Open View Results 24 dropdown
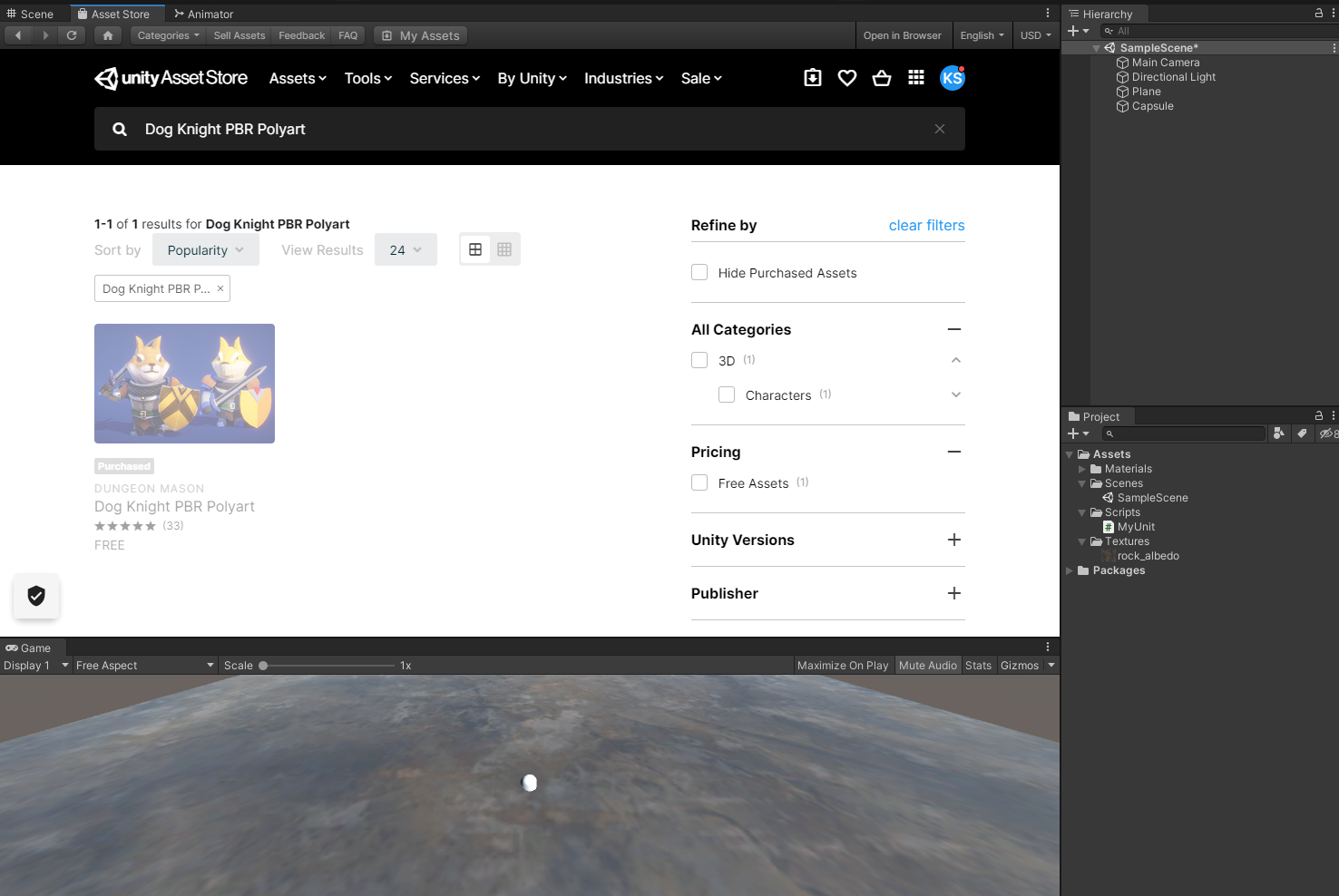The image size is (1339, 896). 406,249
